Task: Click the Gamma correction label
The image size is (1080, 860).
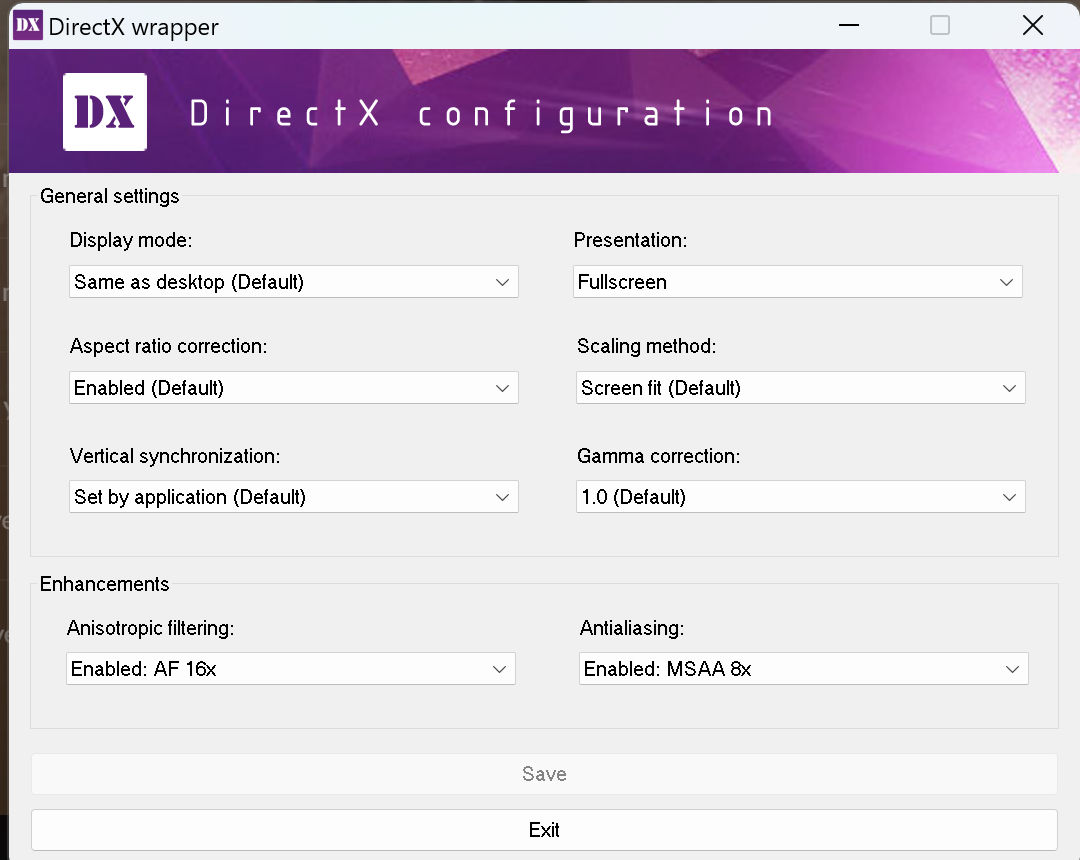Action: [658, 456]
